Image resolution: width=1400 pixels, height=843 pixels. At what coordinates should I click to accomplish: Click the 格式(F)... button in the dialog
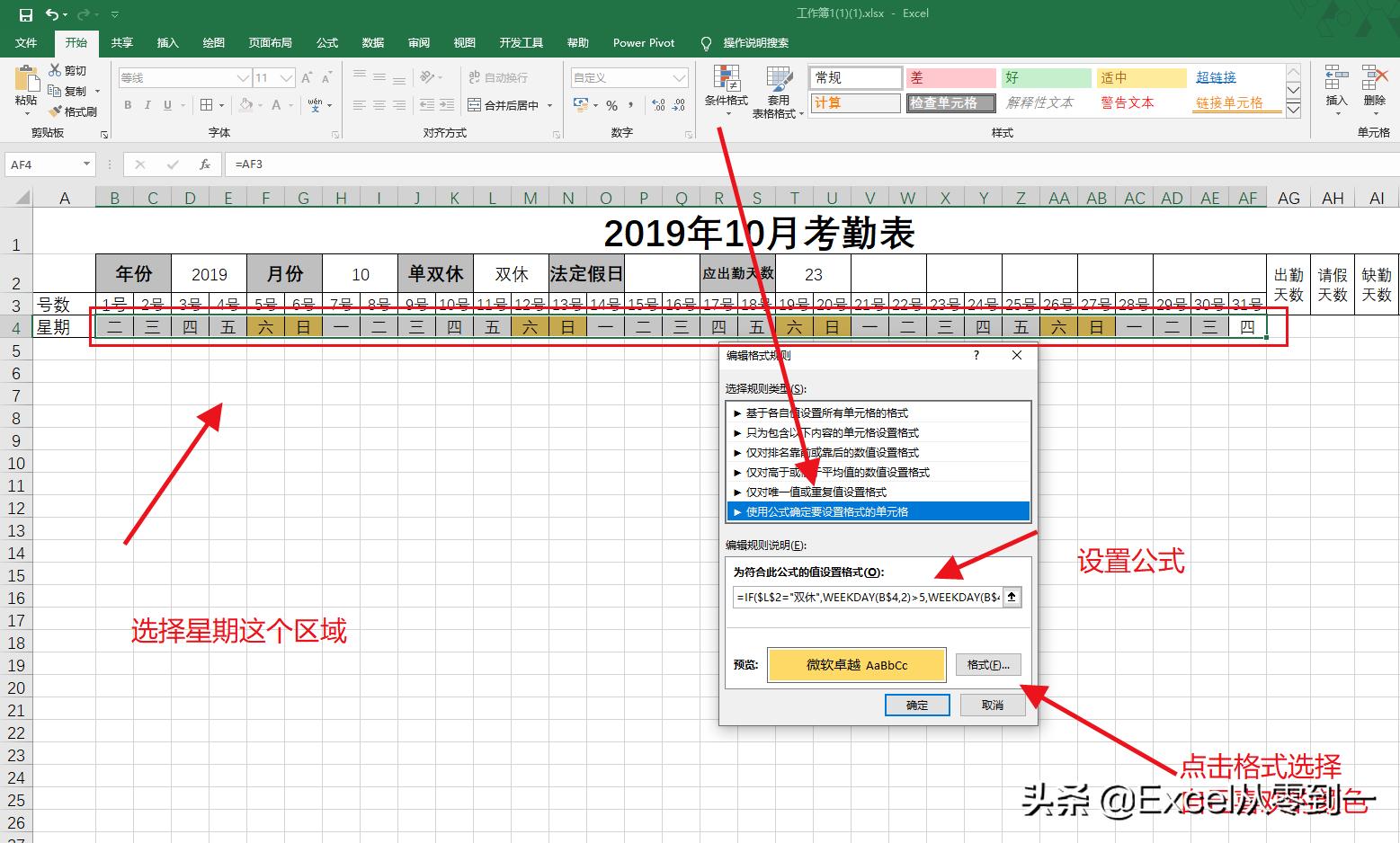point(987,664)
